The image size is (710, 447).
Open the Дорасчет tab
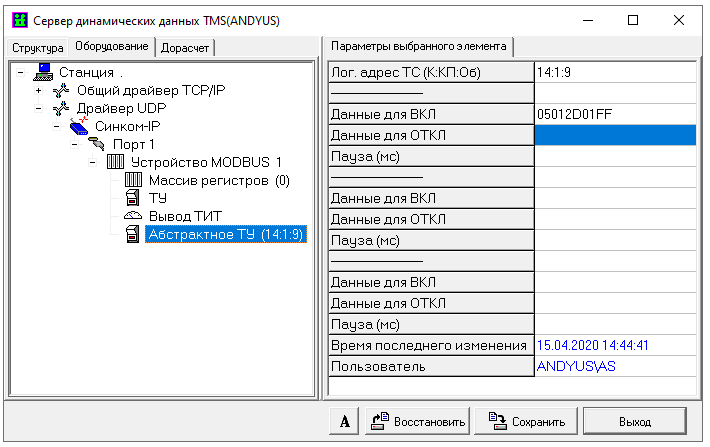tap(185, 48)
